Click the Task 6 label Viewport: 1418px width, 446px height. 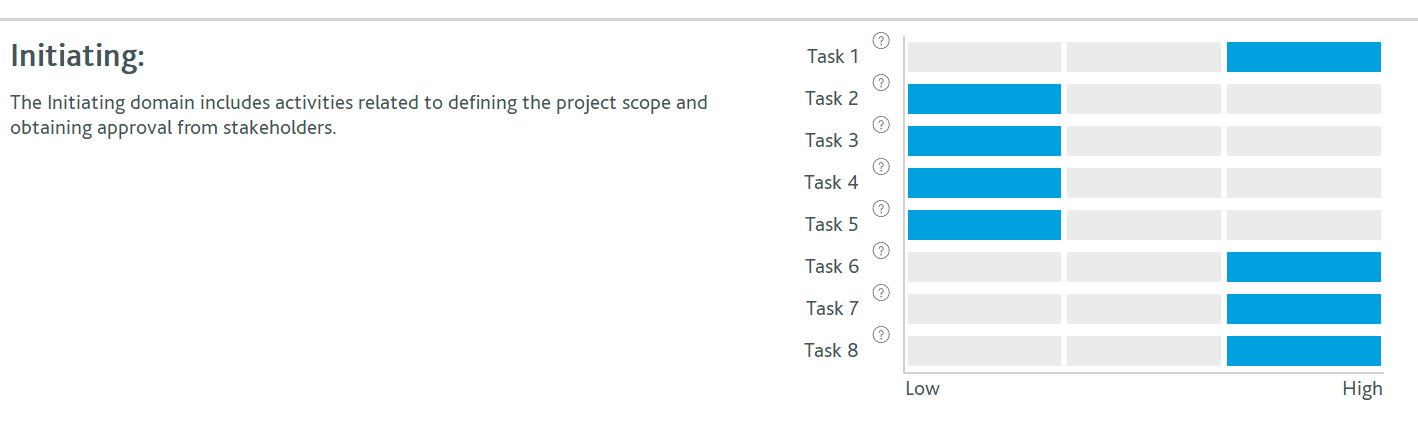[x=832, y=266]
